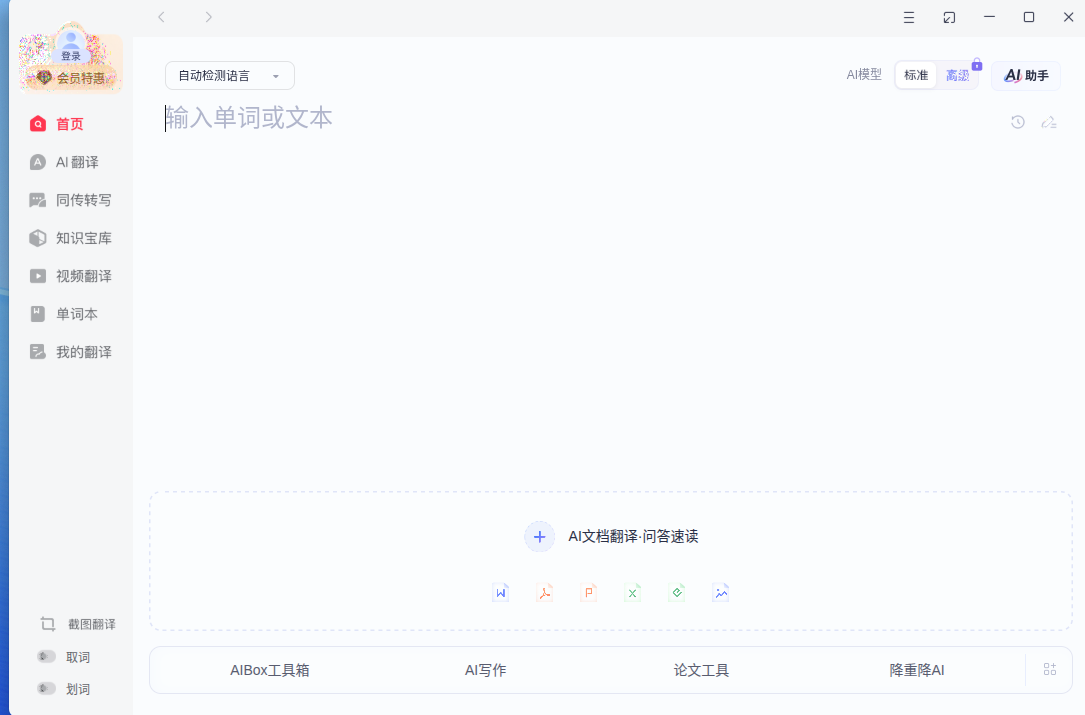Choose the PDF file icon
This screenshot has width=1085, height=715.
(545, 592)
